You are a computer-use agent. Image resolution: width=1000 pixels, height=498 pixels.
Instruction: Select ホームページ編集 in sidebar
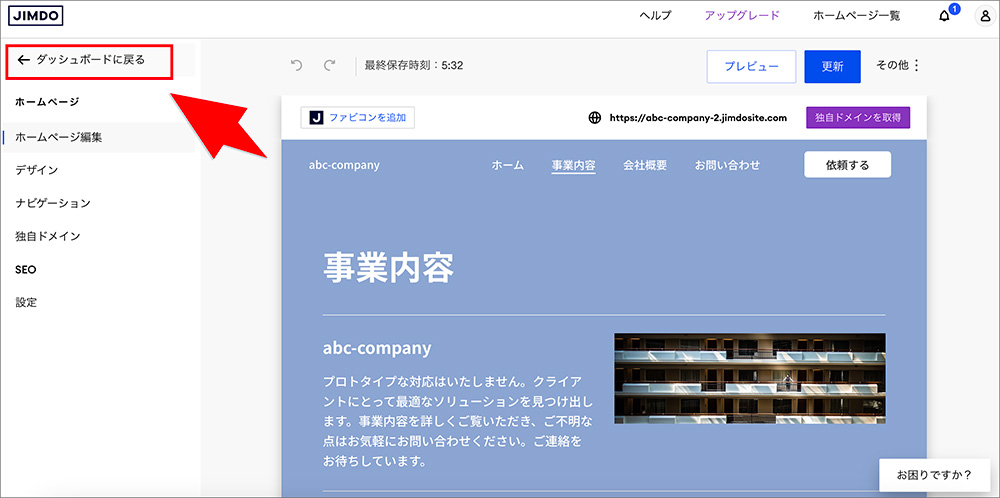click(98, 137)
